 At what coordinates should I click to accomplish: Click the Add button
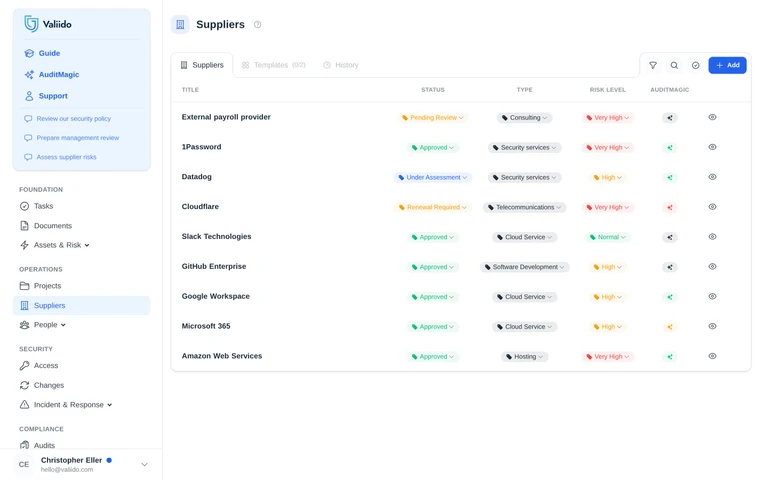coord(727,65)
